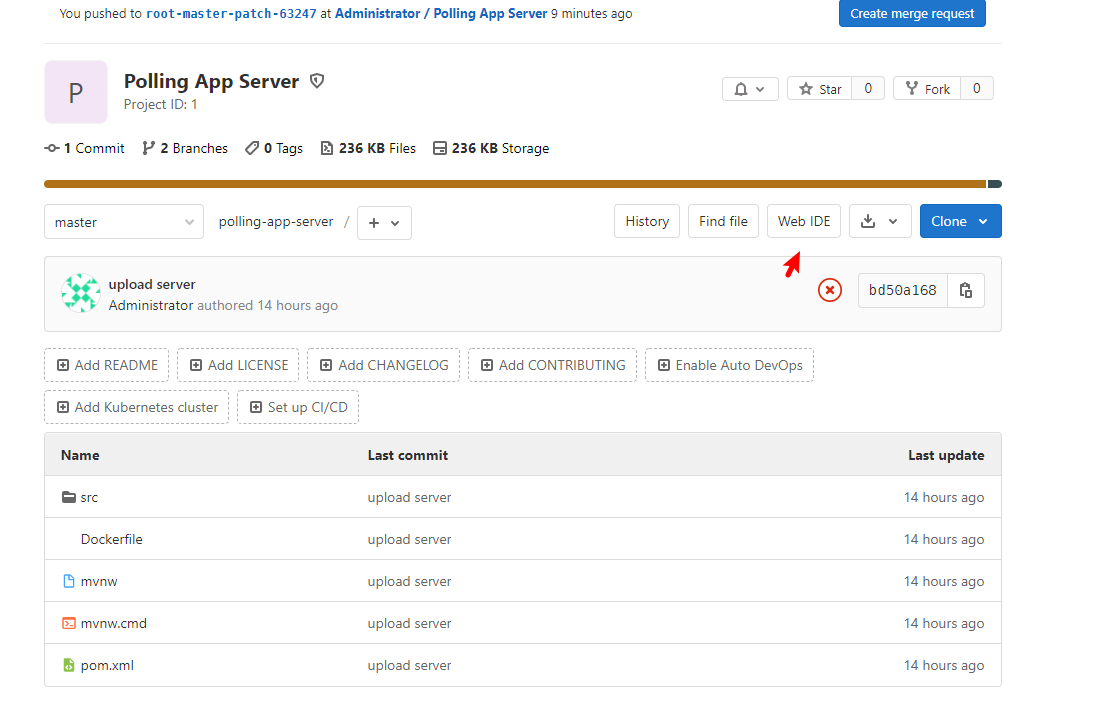The height and width of the screenshot is (701, 1097).
Task: Open the Administrator author link
Action: pyautogui.click(x=150, y=305)
